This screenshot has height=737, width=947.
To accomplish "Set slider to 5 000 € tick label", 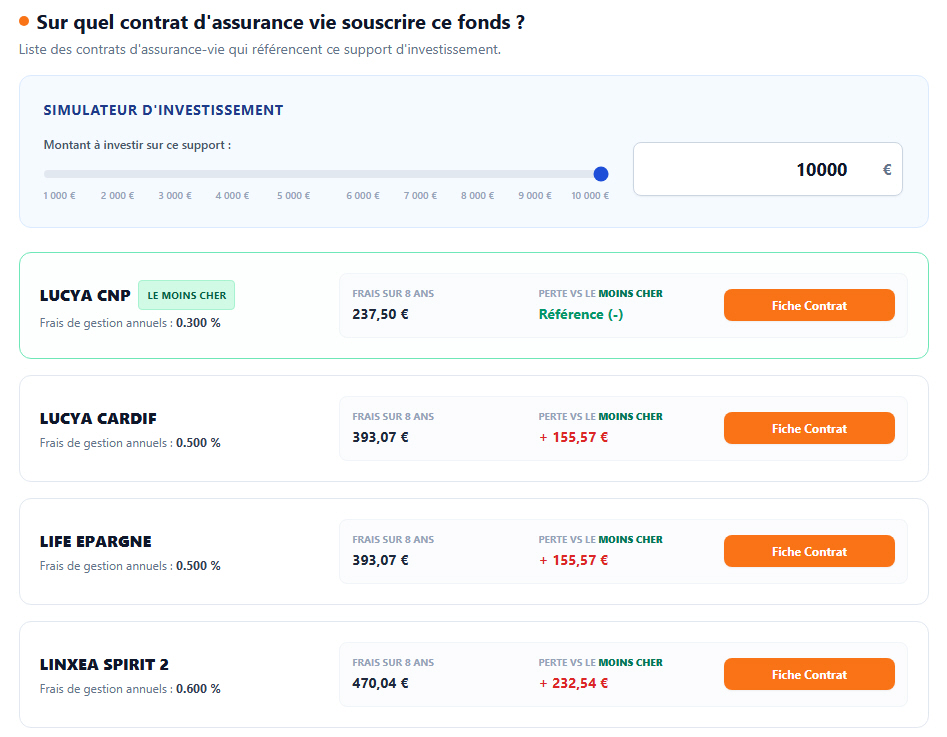I will click(x=294, y=196).
